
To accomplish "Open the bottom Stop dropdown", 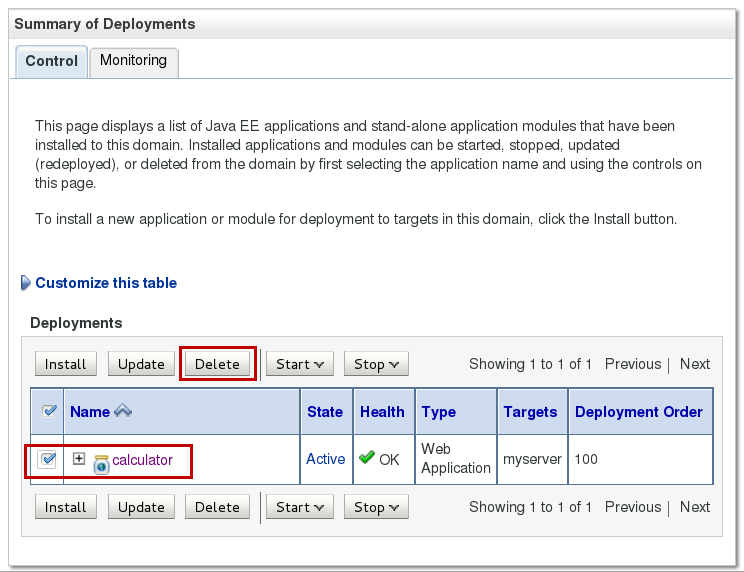I will [376, 507].
